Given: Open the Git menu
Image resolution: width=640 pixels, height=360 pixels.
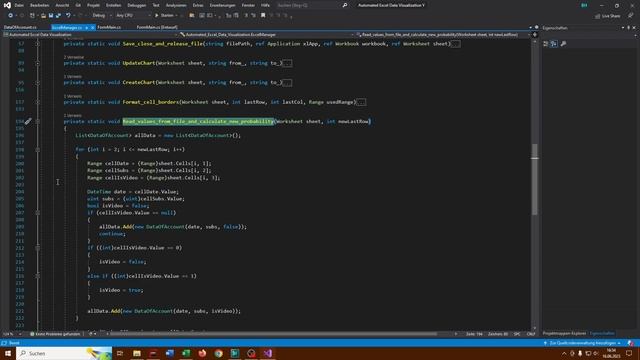Looking at the screenshot, I should click(x=78, y=5).
